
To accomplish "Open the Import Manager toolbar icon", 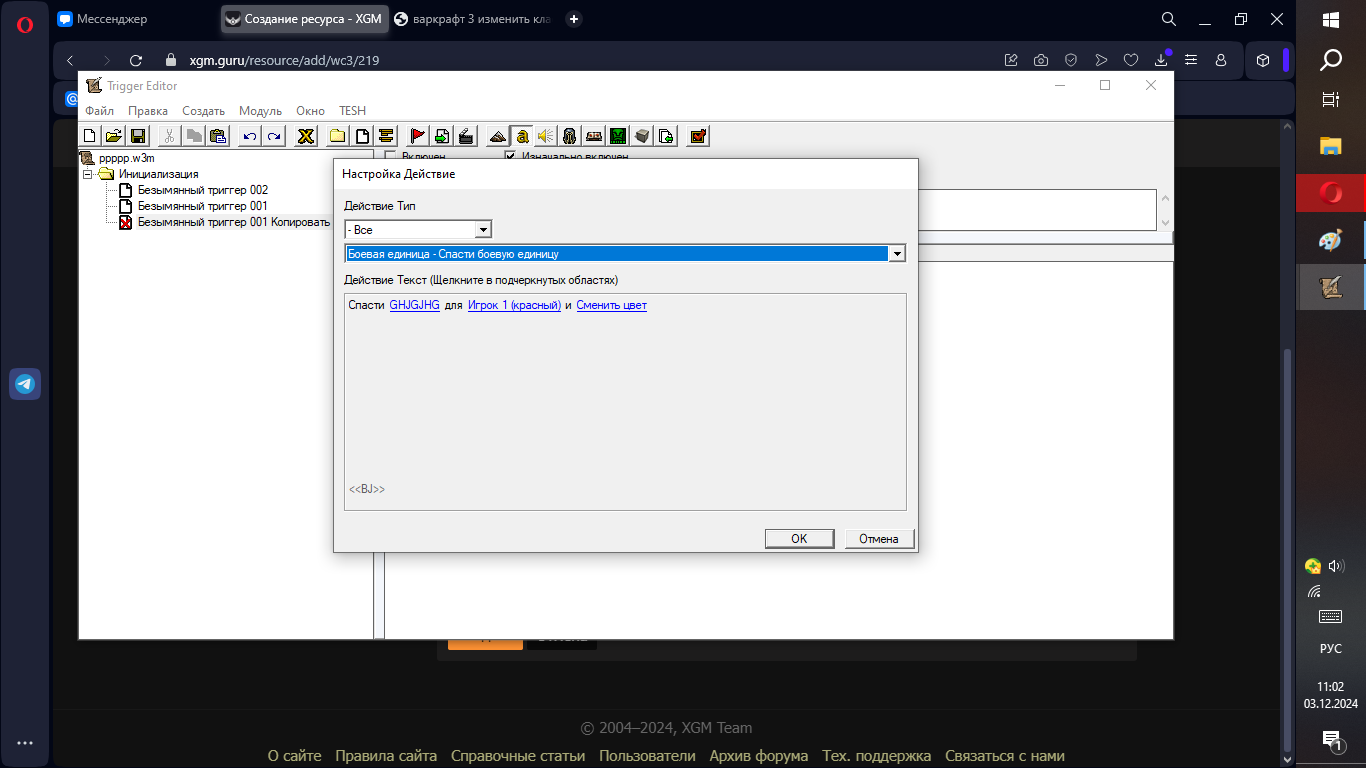I will pyautogui.click(x=666, y=136).
